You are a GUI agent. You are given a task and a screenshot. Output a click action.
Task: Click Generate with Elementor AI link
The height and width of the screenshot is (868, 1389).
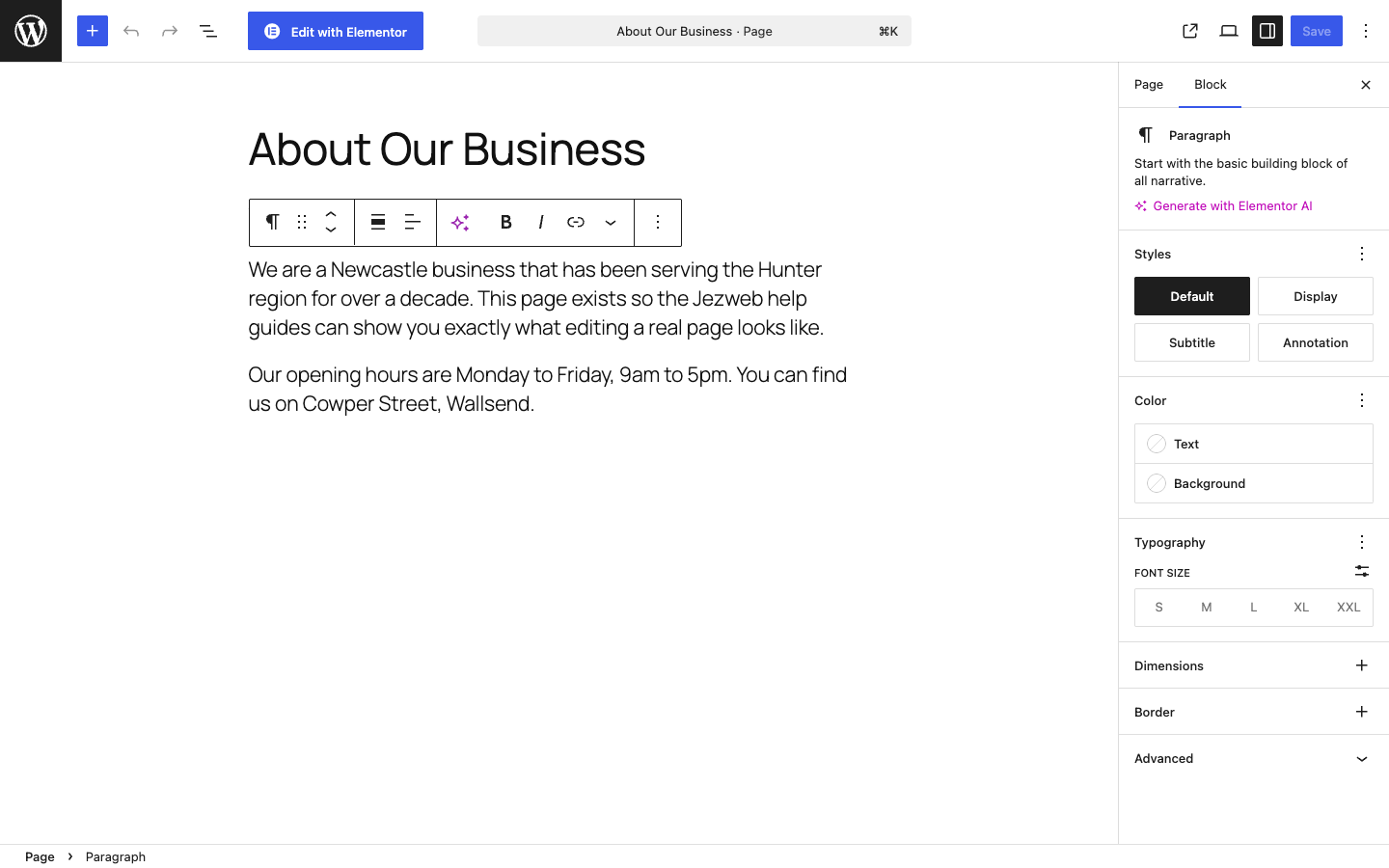tap(1223, 206)
